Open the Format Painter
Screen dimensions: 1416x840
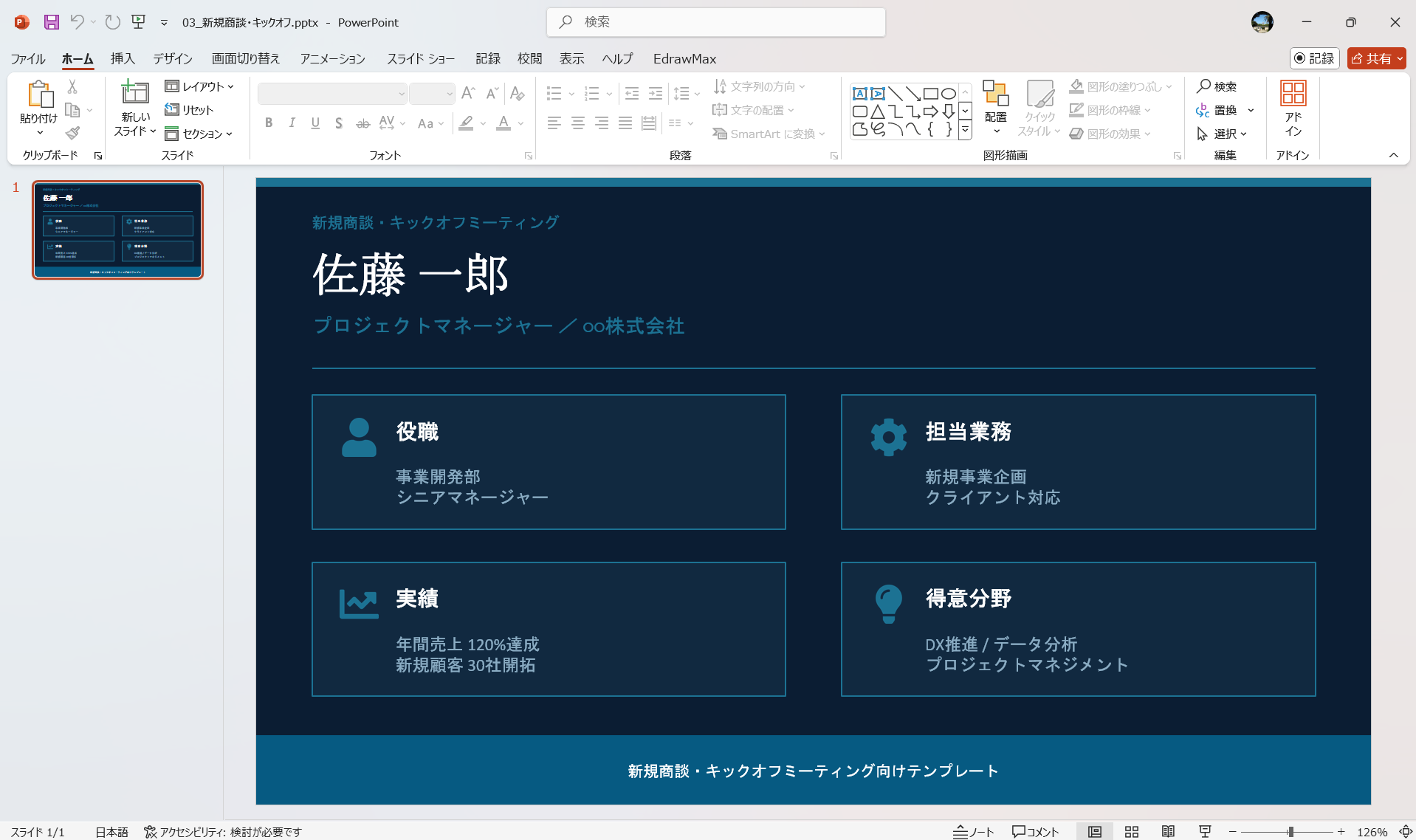pyautogui.click(x=72, y=133)
